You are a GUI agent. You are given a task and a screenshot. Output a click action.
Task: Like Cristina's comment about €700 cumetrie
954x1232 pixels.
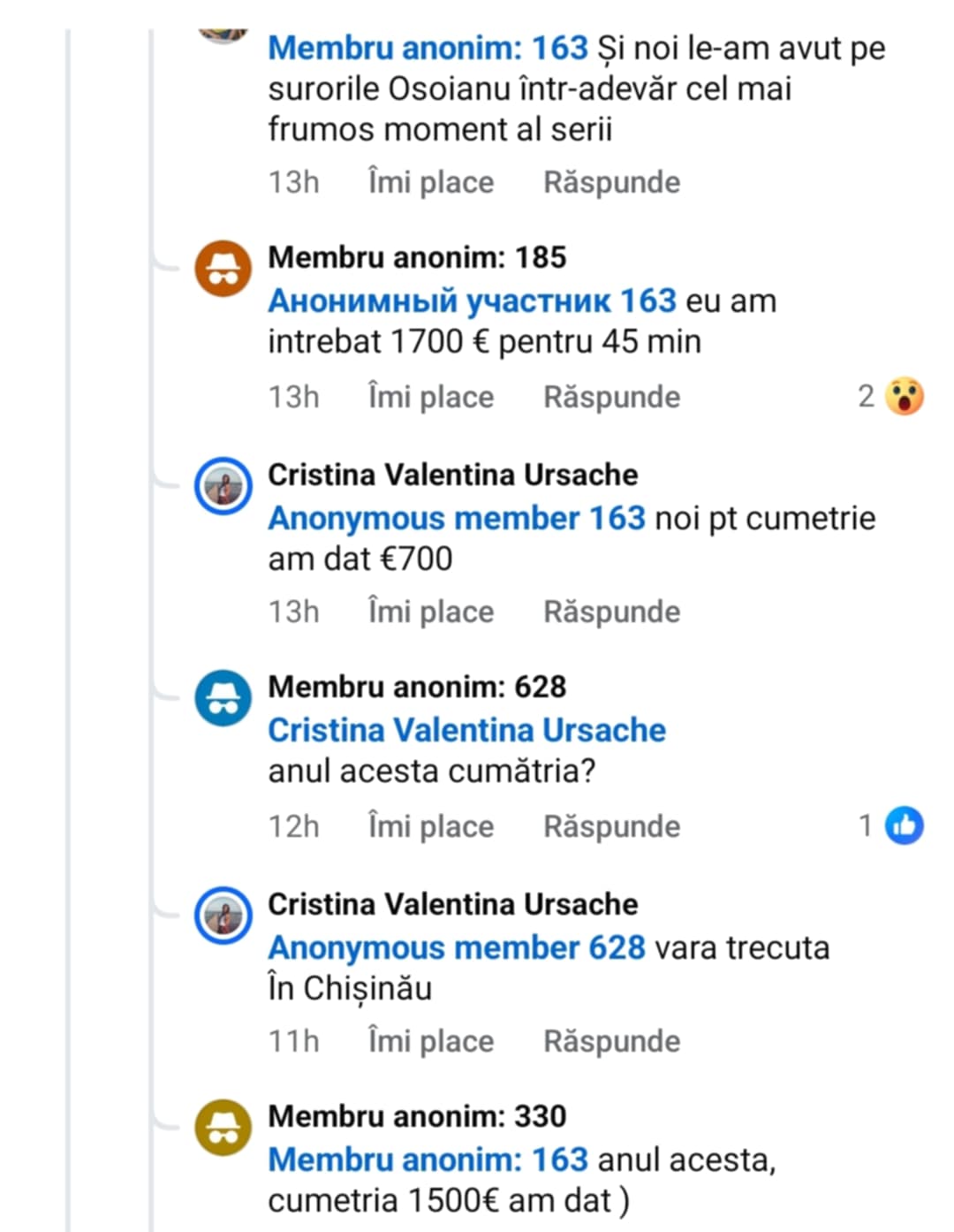[x=431, y=612]
